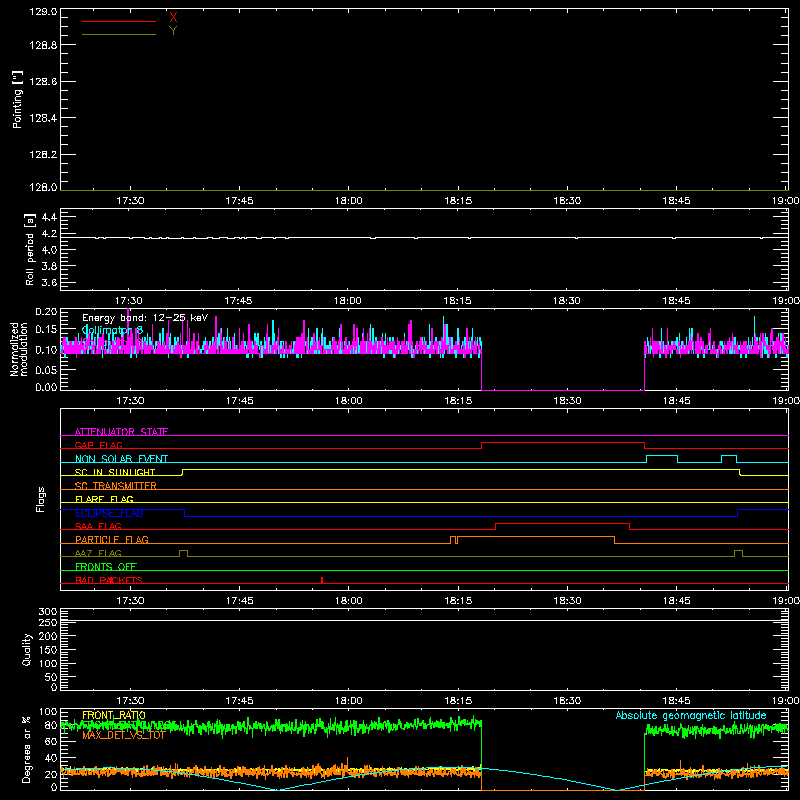Screen dimensions: 800x800
Task: Click the "SC_IN_SUNLIGHT" flag label
Action: coord(115,472)
